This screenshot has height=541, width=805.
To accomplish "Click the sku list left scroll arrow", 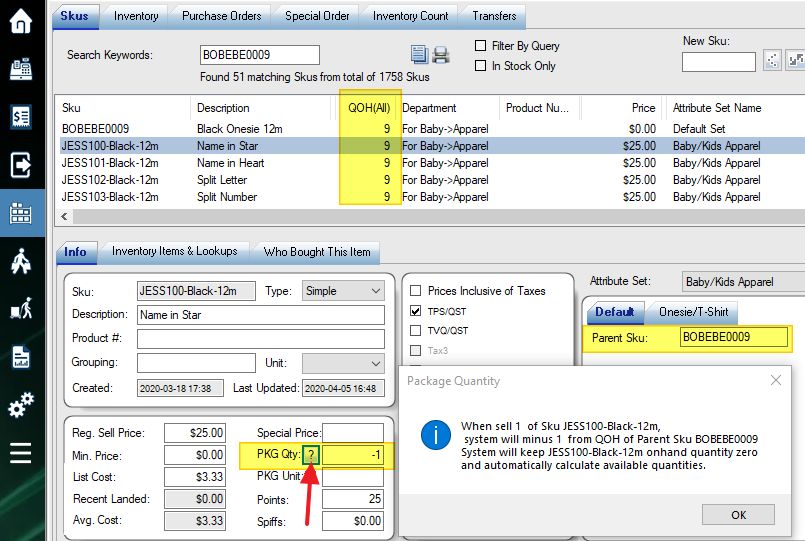I will point(64,217).
